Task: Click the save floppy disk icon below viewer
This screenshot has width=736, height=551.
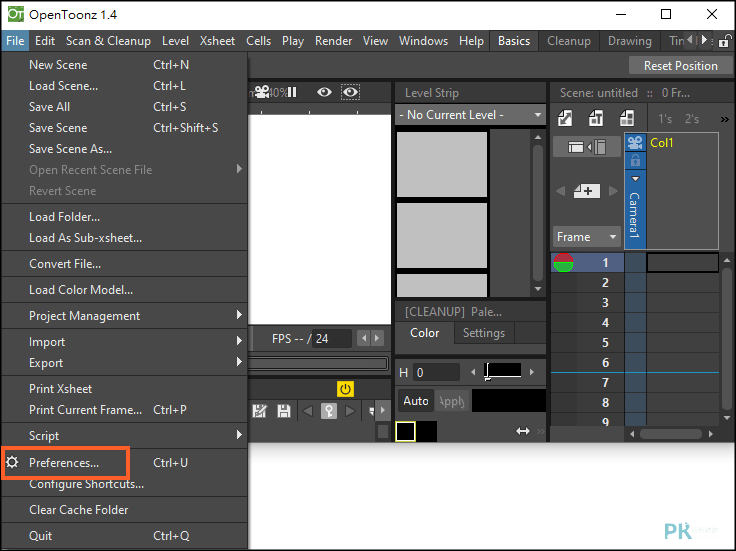Action: click(284, 411)
